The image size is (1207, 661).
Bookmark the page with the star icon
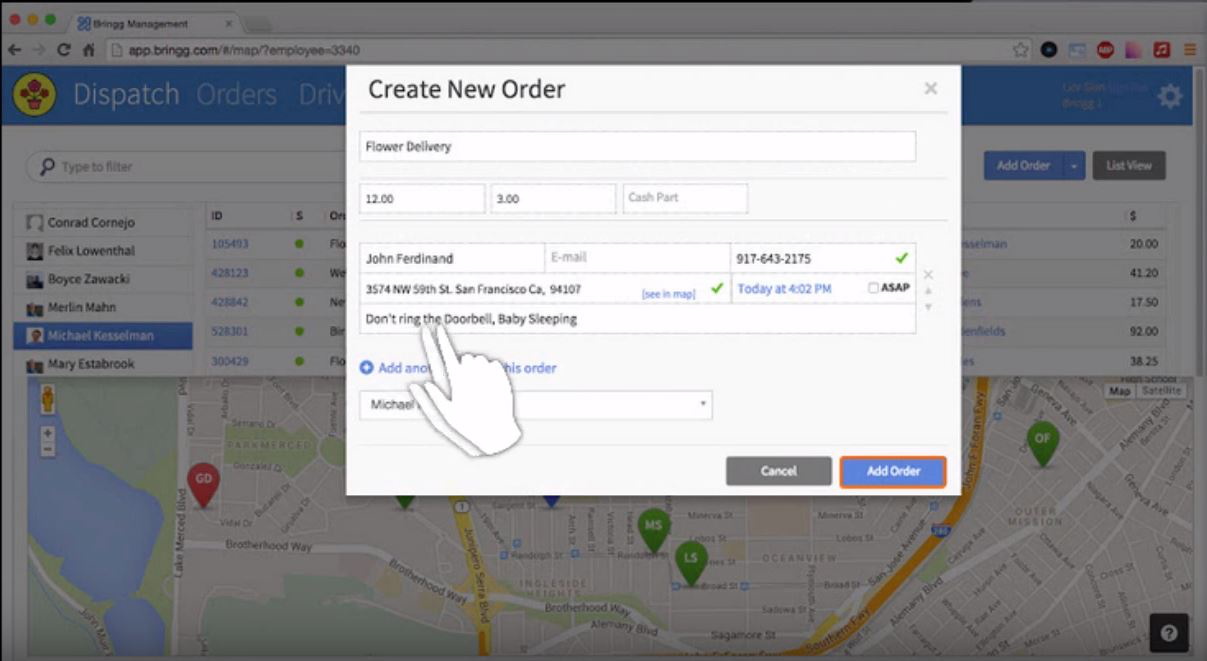tap(1020, 49)
